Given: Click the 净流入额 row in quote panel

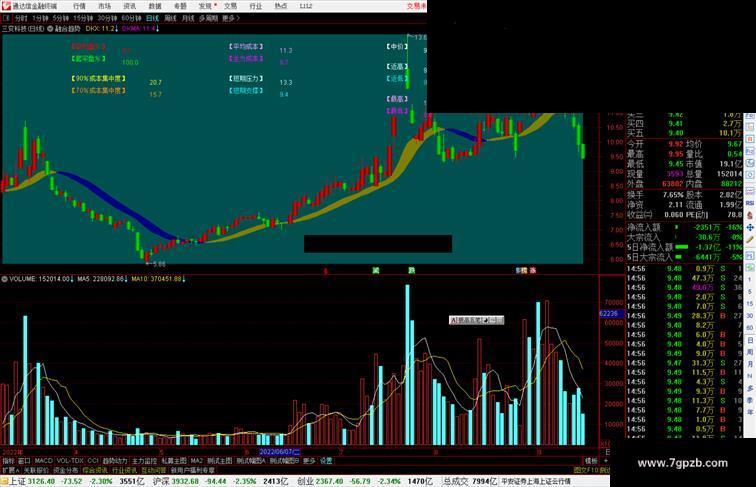Looking at the screenshot, I should [684, 227].
